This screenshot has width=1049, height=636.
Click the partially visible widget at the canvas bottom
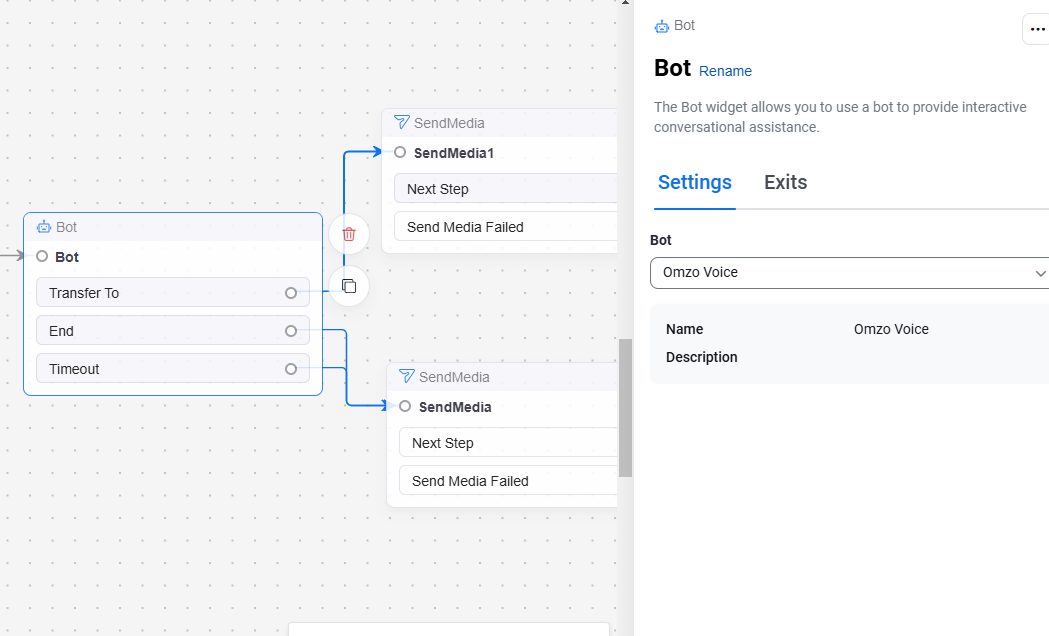449,631
